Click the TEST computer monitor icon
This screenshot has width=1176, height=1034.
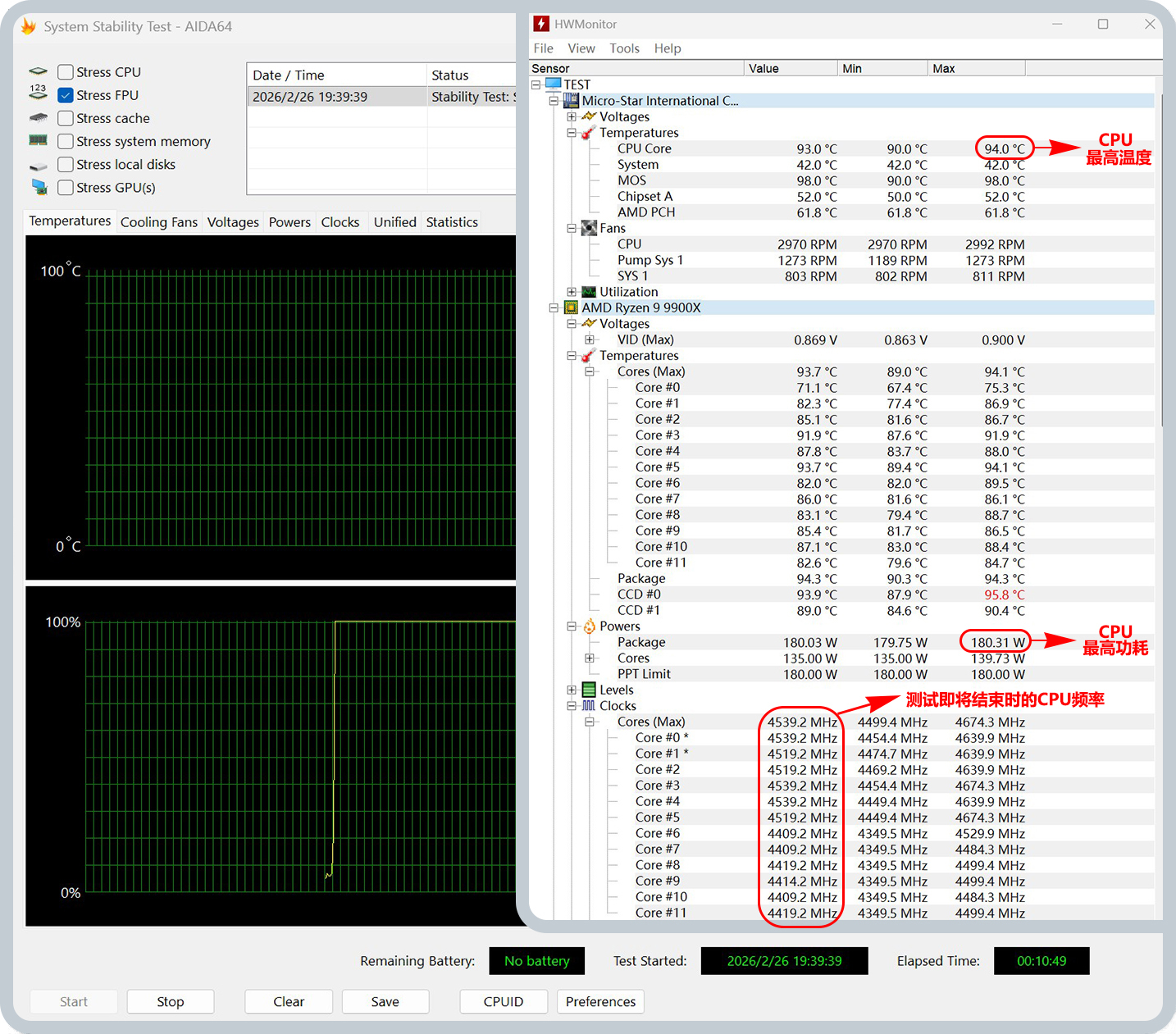point(553,84)
